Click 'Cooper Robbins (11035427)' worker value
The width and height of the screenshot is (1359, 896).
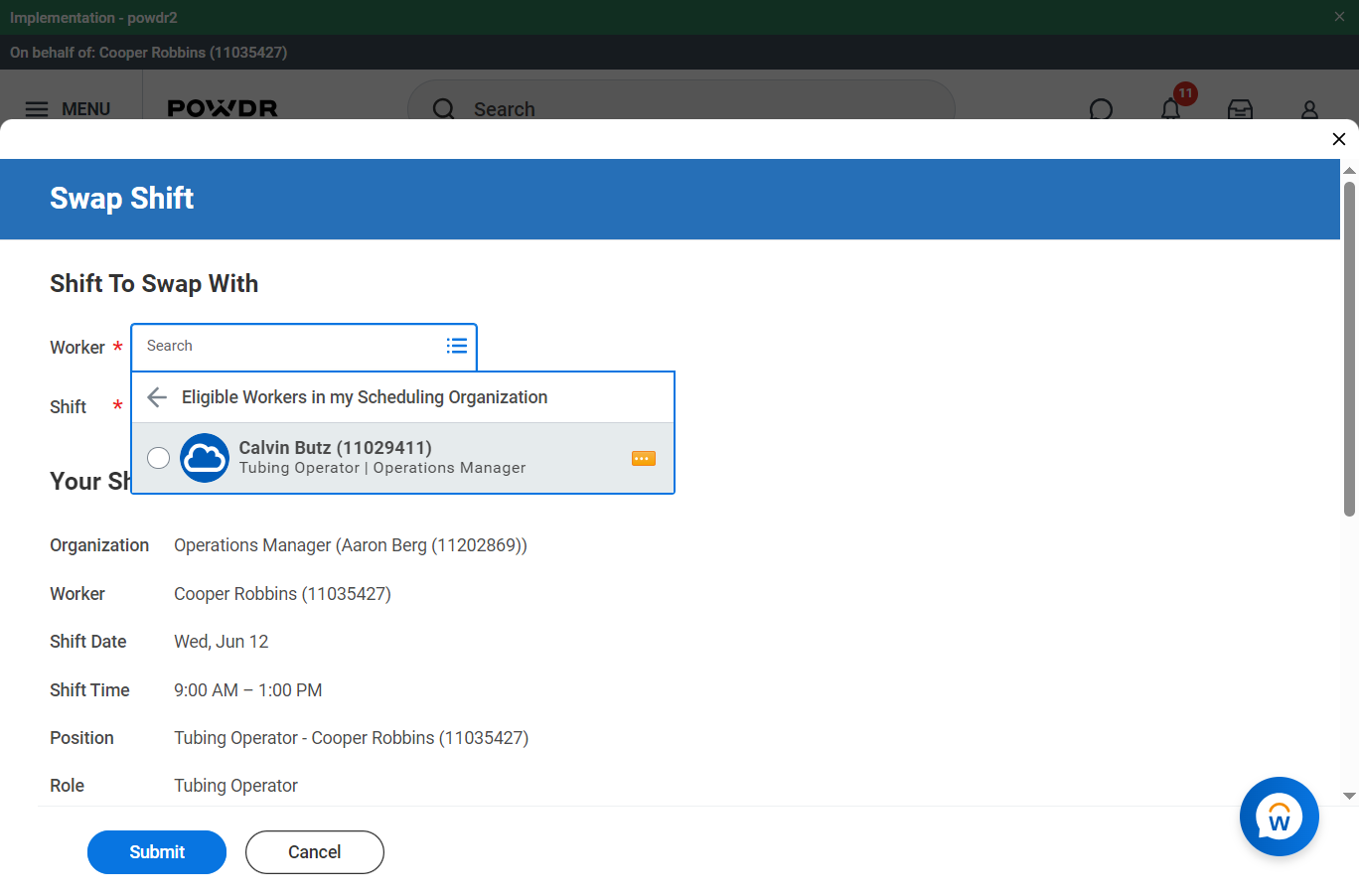(x=282, y=594)
